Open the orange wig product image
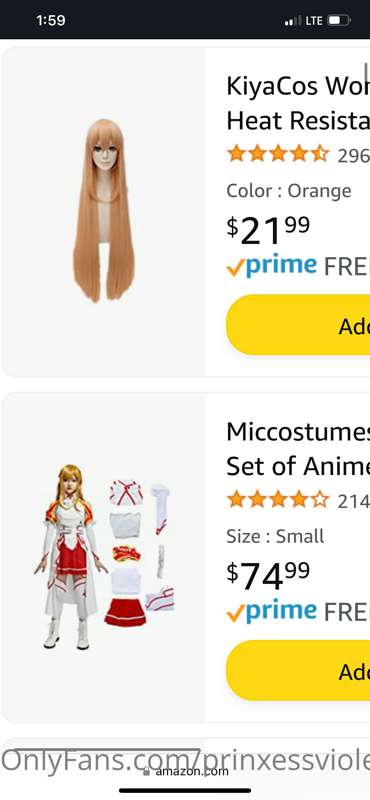 coord(104,211)
